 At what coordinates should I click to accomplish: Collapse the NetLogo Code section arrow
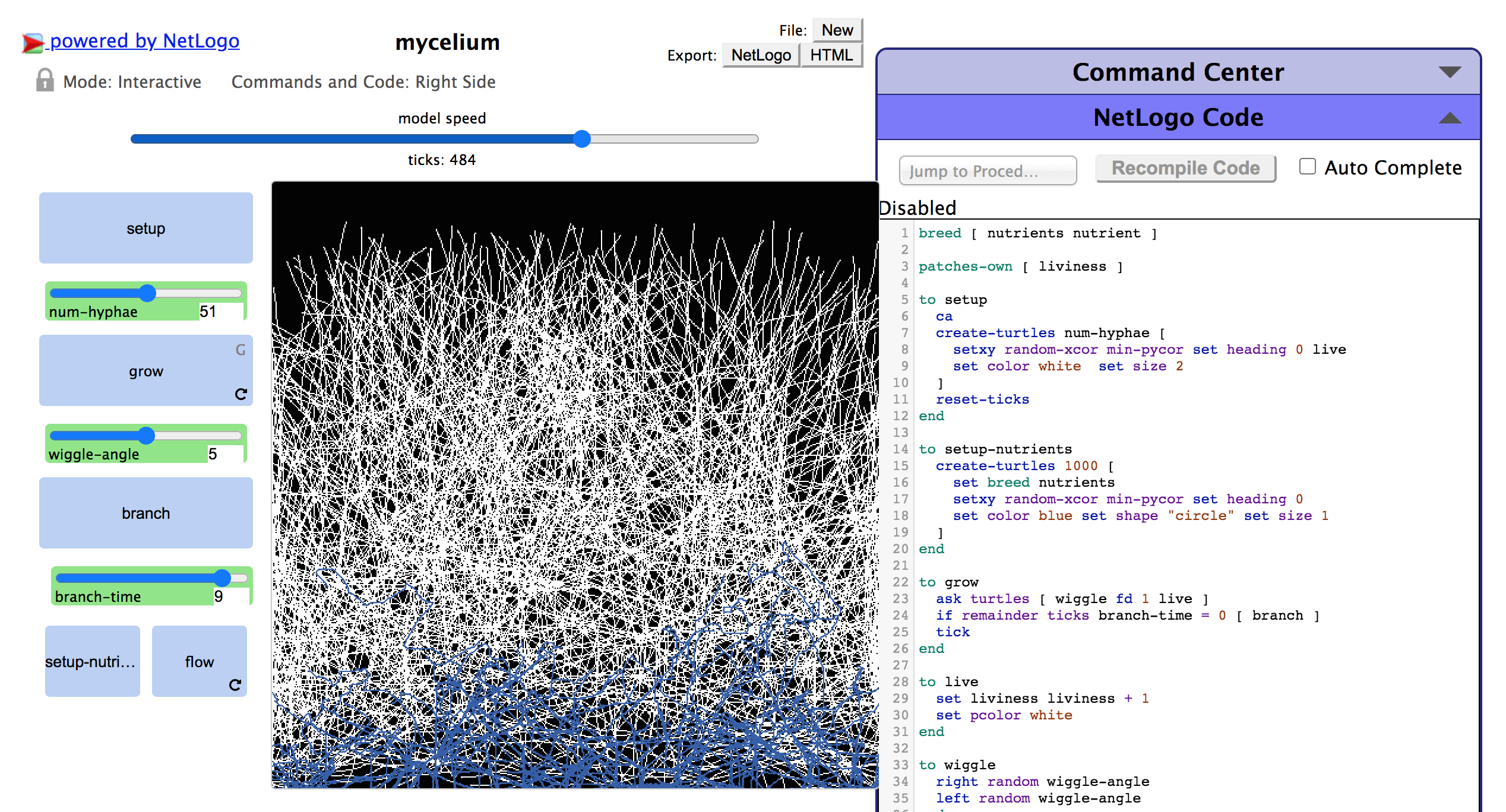tap(1450, 118)
